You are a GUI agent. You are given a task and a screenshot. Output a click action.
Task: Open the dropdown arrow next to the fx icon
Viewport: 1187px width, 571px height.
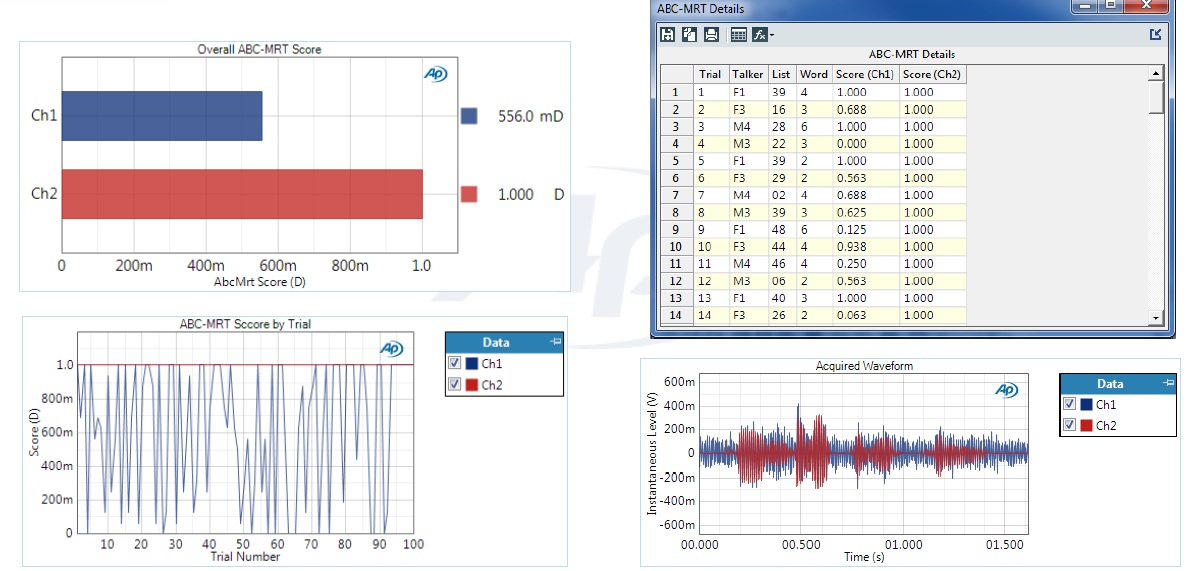point(771,36)
